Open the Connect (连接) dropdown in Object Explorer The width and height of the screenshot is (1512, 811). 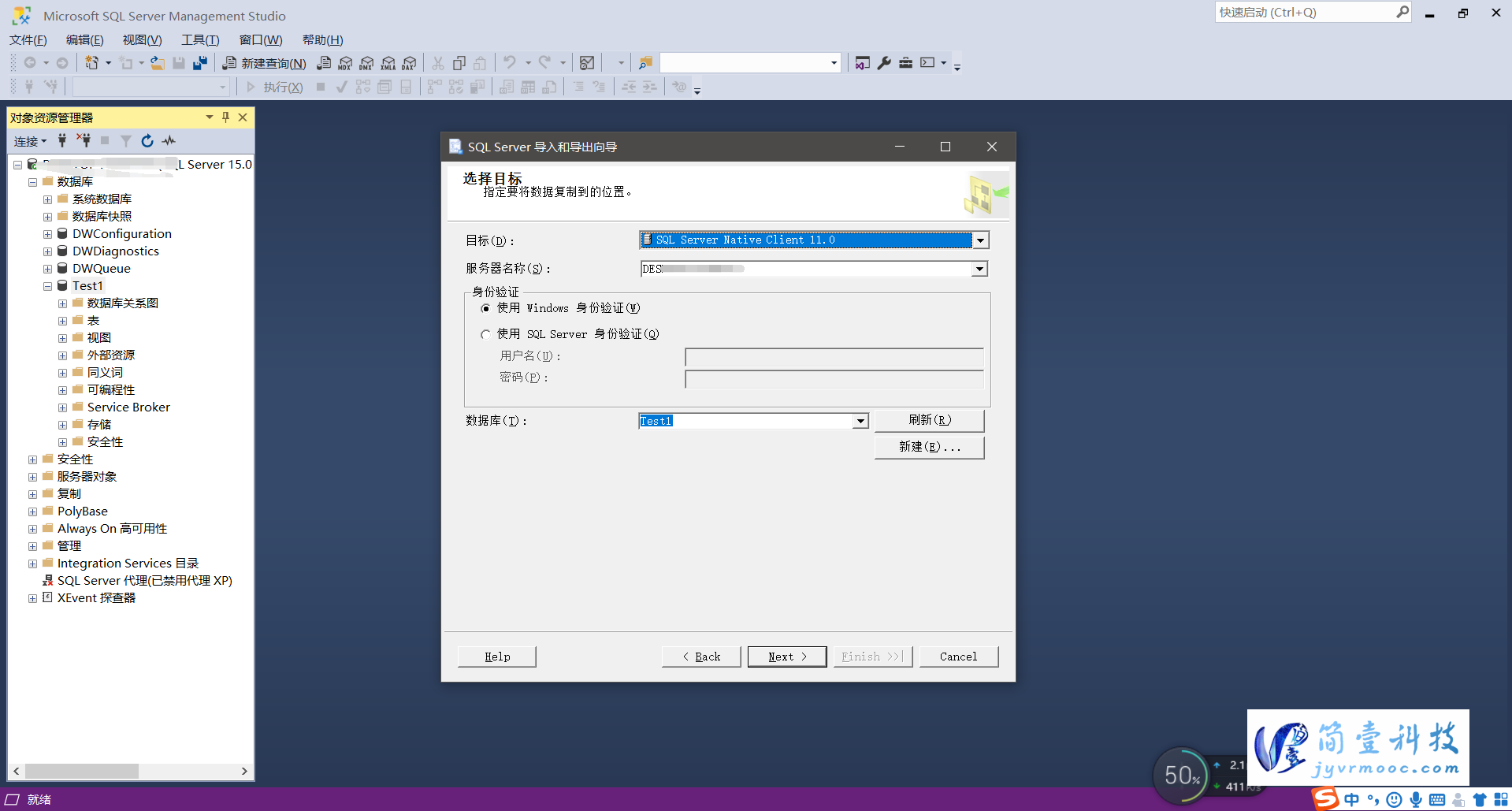[31, 141]
